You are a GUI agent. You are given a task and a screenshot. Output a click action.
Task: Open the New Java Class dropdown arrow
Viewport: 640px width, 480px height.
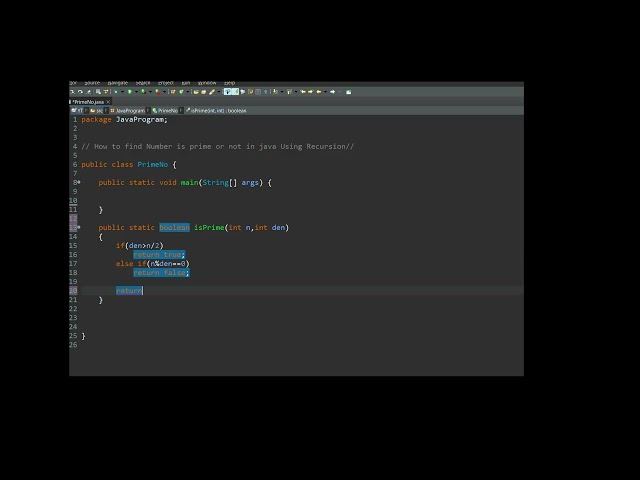pos(188,92)
